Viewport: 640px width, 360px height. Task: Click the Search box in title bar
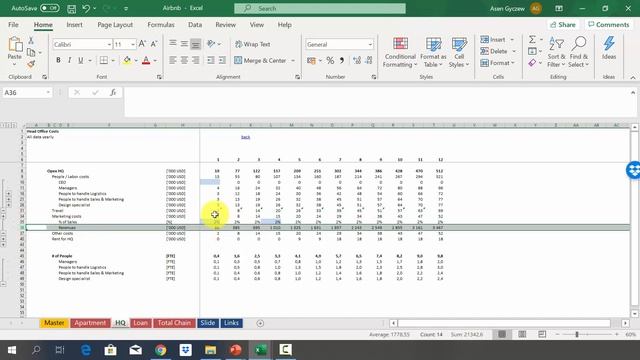(x=320, y=8)
